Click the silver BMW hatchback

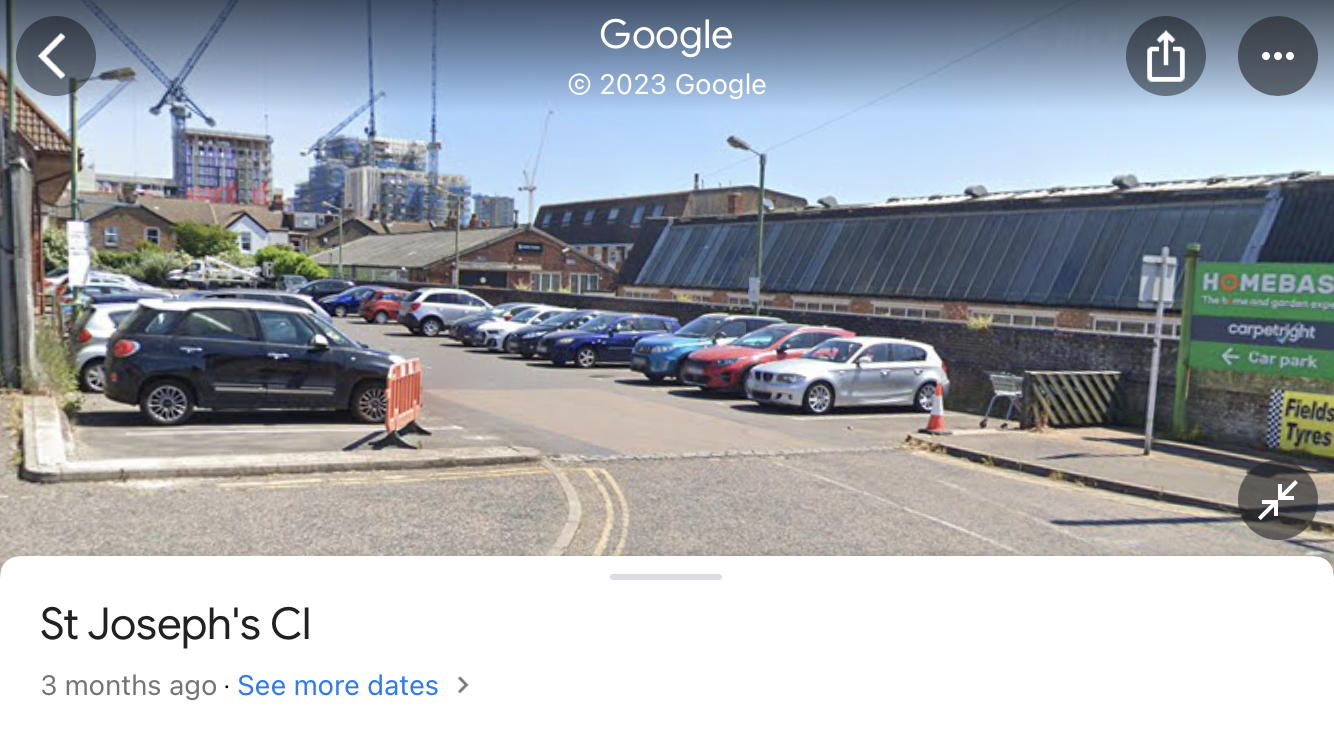tap(847, 373)
